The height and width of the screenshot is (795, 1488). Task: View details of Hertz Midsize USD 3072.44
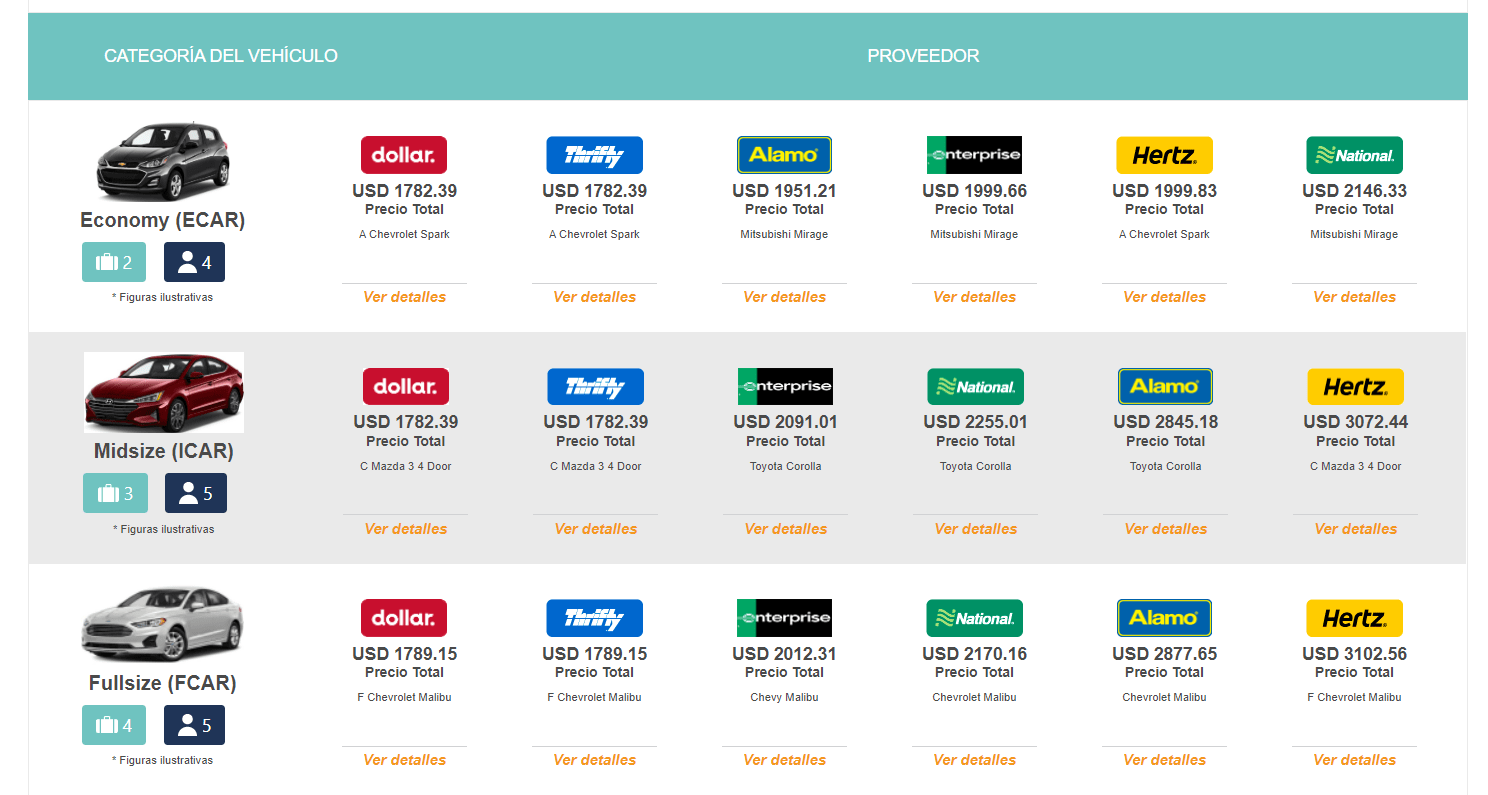click(1356, 529)
